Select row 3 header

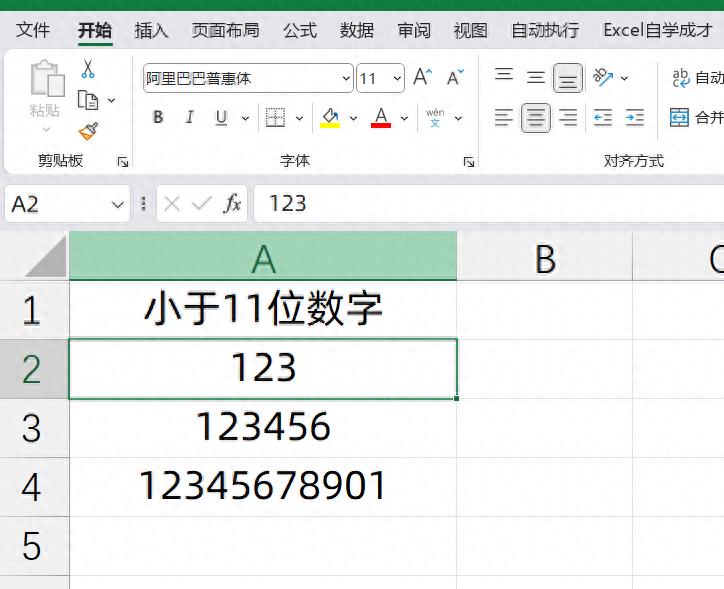click(x=34, y=428)
